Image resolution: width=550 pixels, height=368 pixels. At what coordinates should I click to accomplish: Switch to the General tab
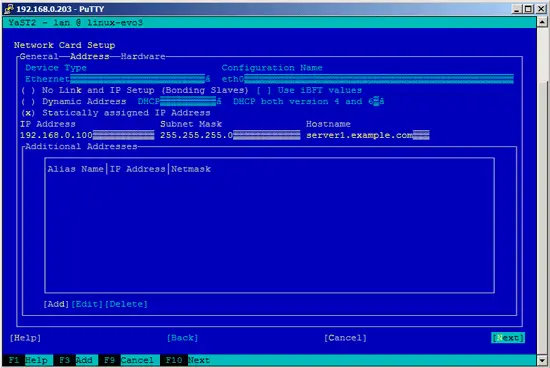39,56
